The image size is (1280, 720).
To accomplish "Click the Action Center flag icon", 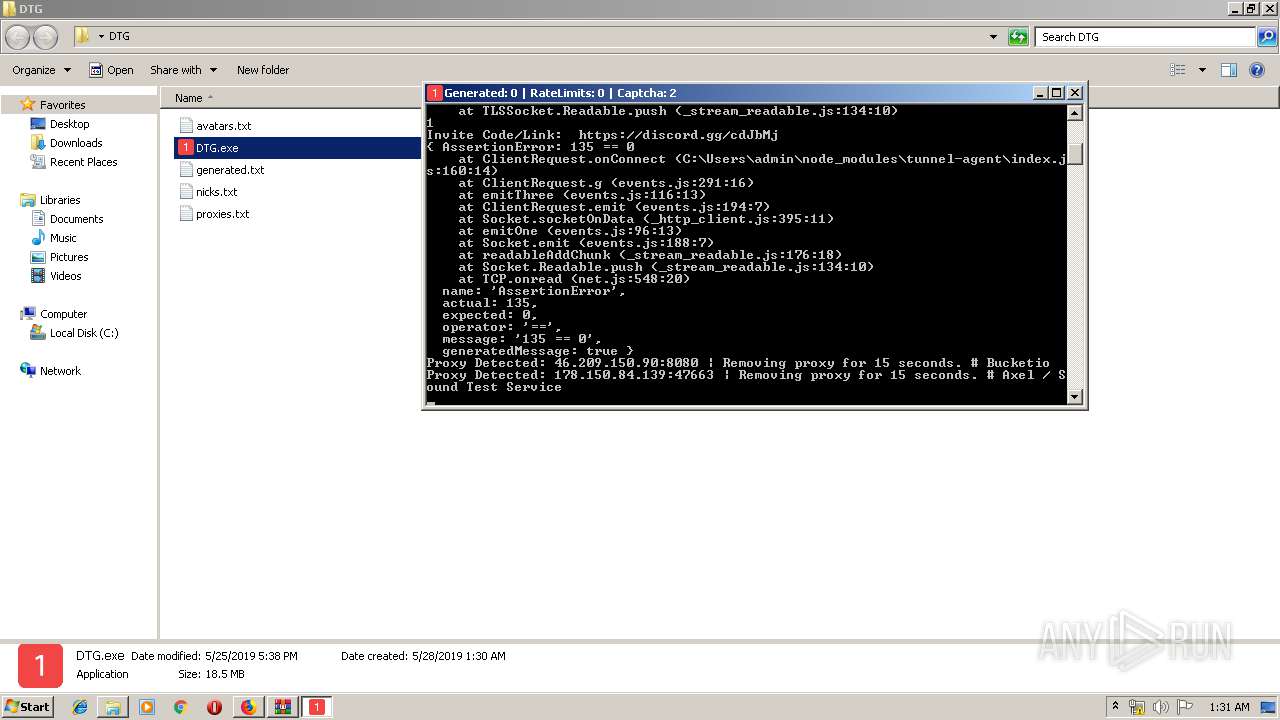I will [1183, 707].
